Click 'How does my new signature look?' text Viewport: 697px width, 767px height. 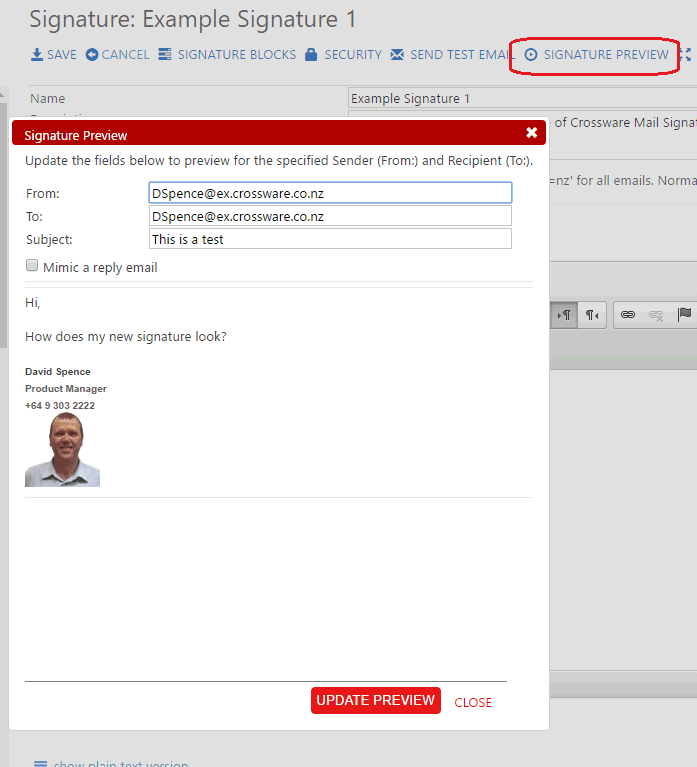pyautogui.click(x=126, y=337)
